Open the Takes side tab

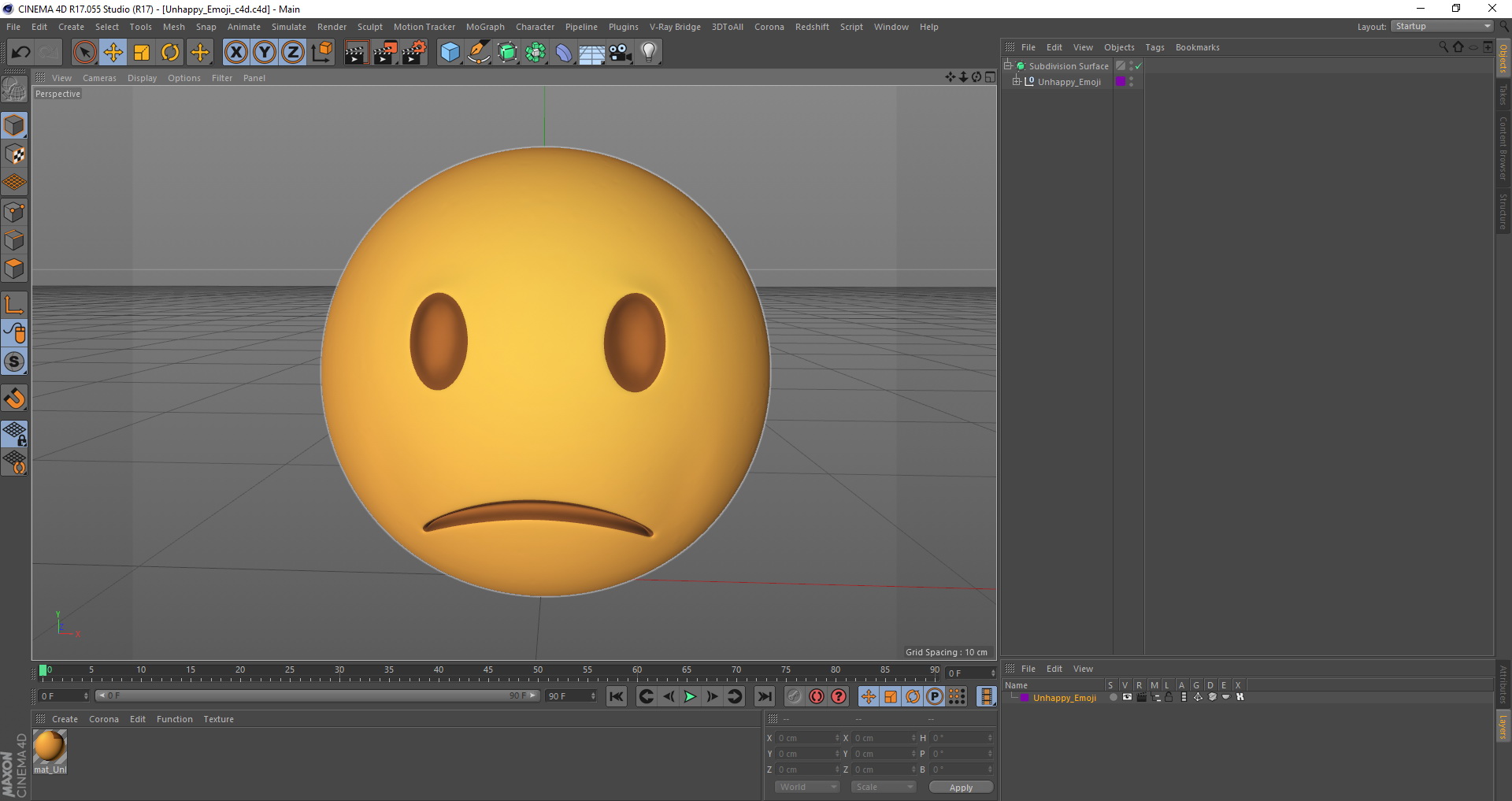[x=1503, y=94]
